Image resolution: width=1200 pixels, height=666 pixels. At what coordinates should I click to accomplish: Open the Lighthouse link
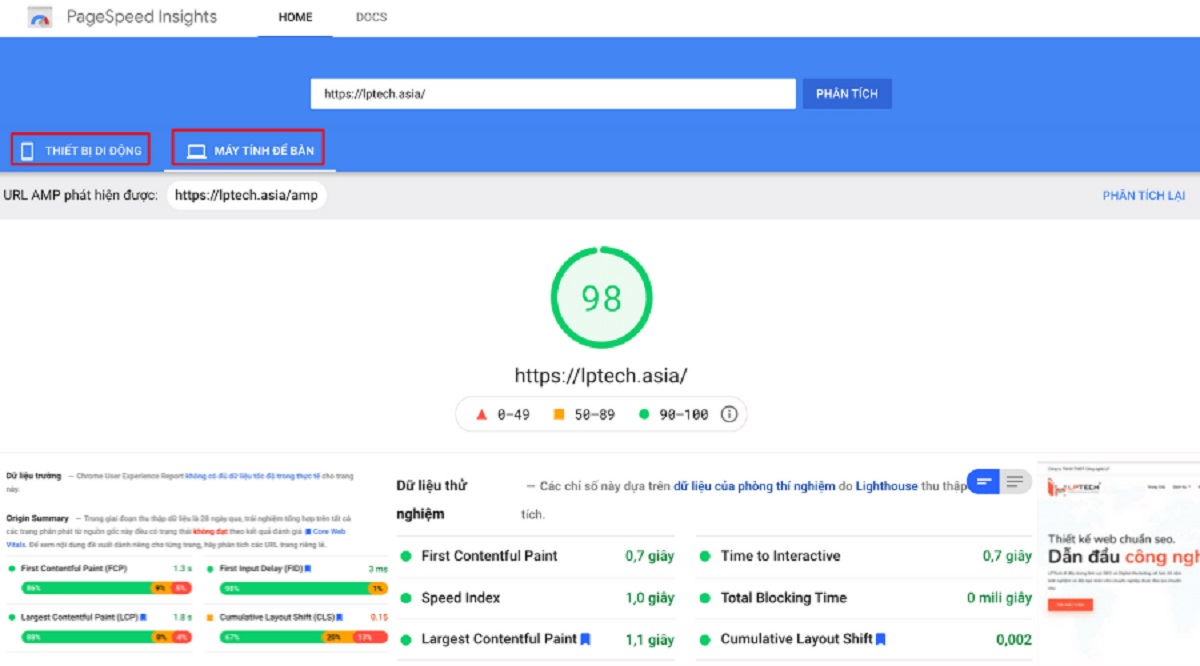tap(886, 486)
